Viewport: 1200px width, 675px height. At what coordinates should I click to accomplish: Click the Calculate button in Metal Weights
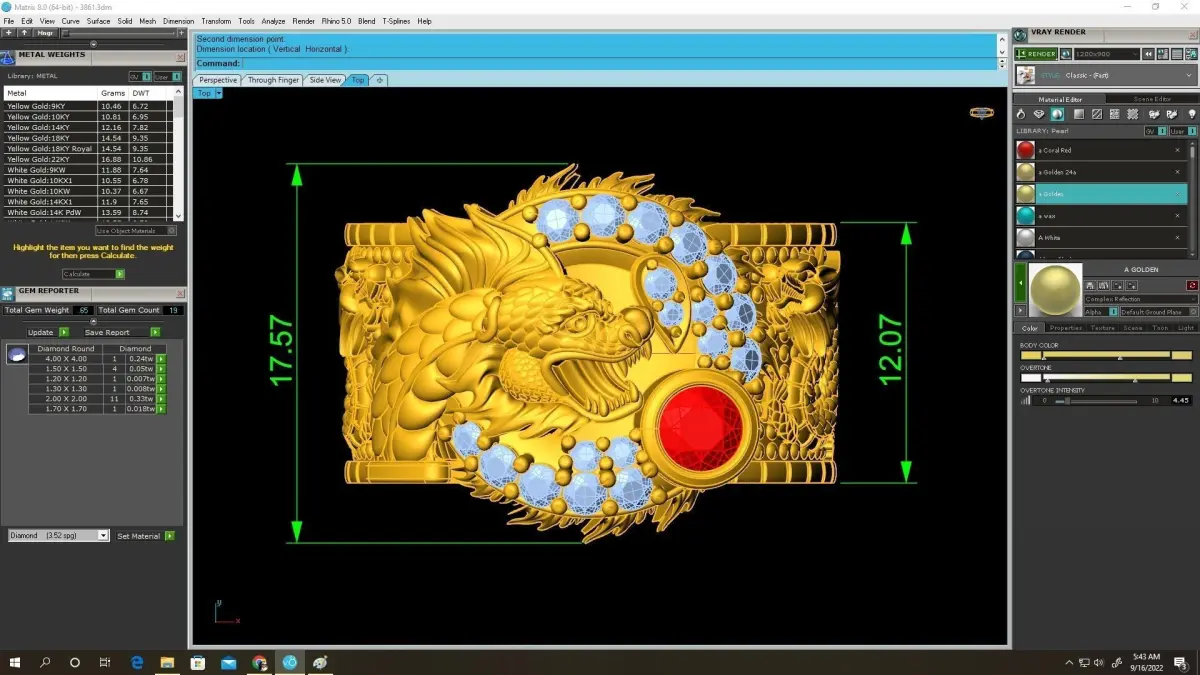(x=93, y=273)
